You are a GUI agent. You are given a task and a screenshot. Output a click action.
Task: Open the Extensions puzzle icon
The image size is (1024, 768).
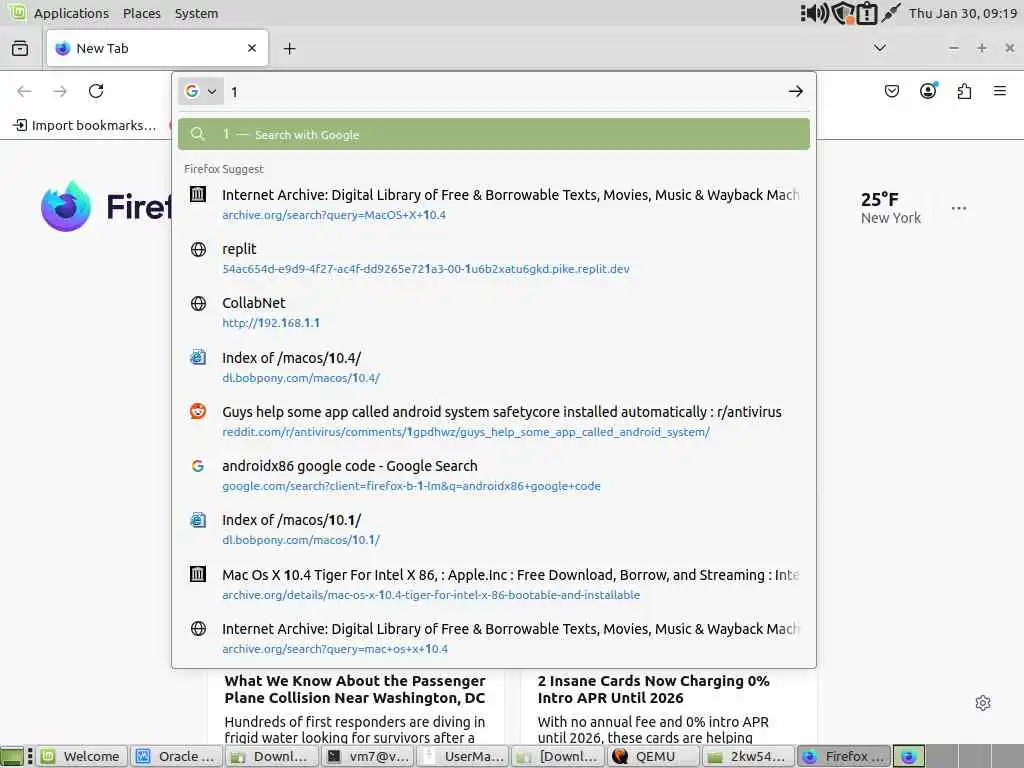pos(964,91)
